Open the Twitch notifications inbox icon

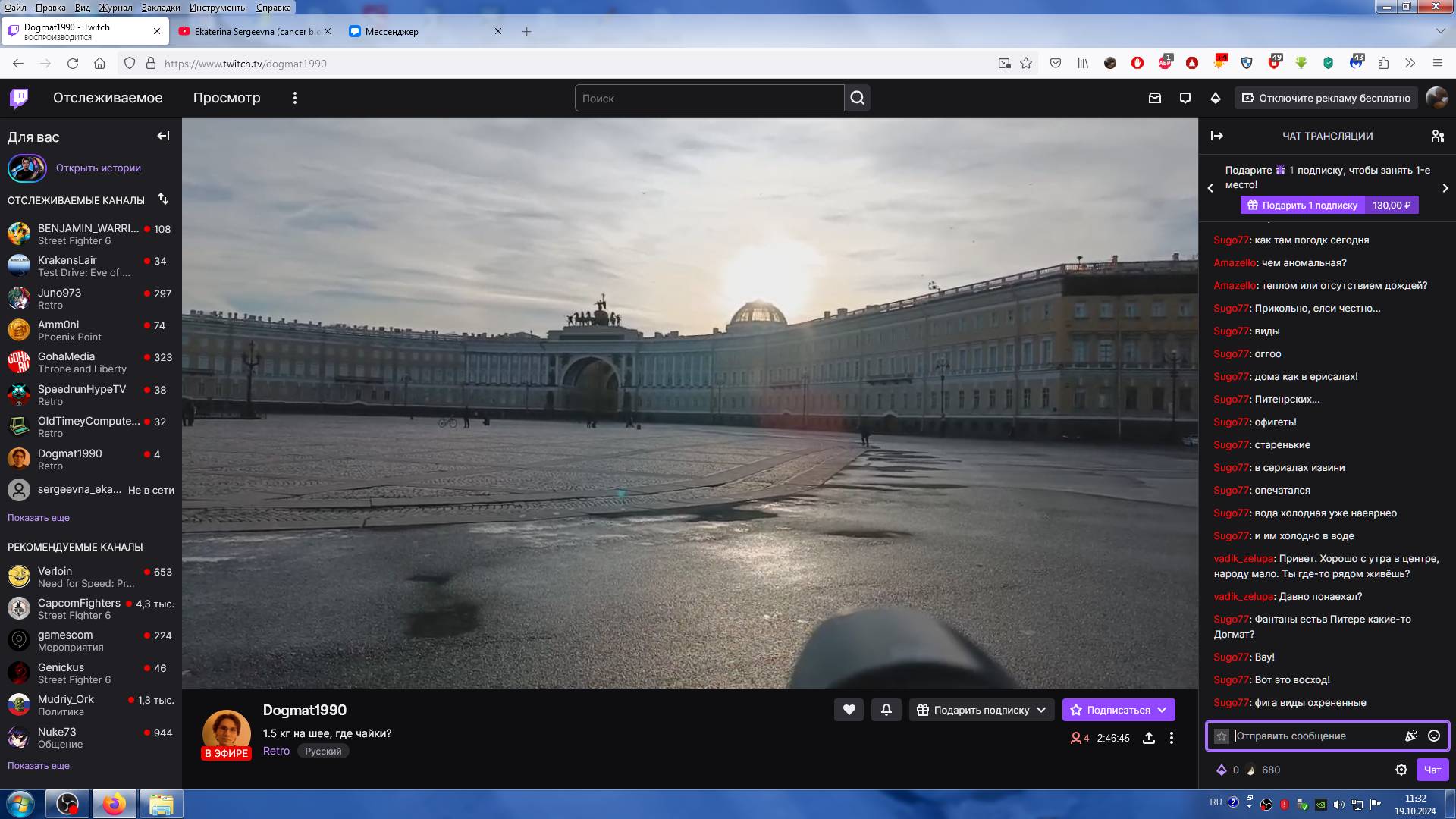[1155, 98]
